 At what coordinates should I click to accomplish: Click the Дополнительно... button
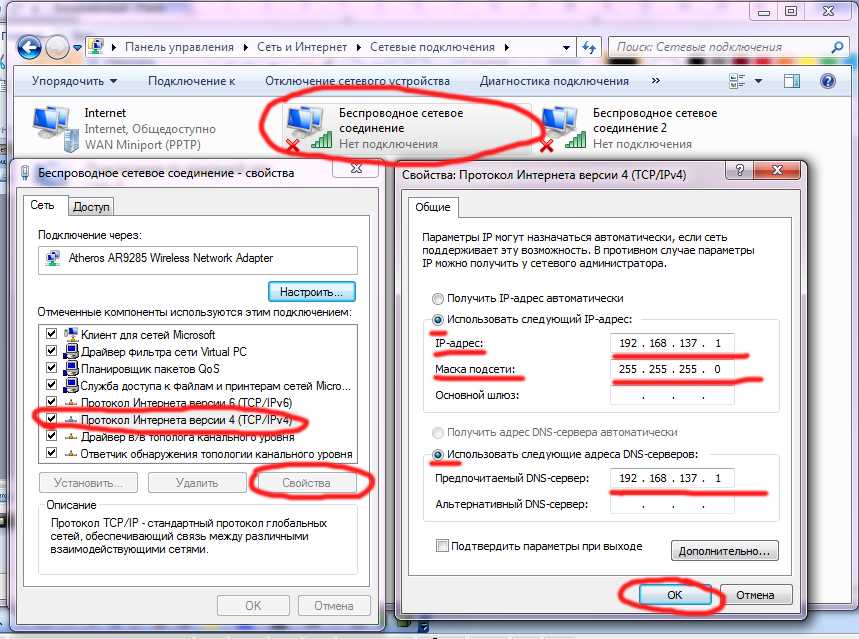coord(724,551)
